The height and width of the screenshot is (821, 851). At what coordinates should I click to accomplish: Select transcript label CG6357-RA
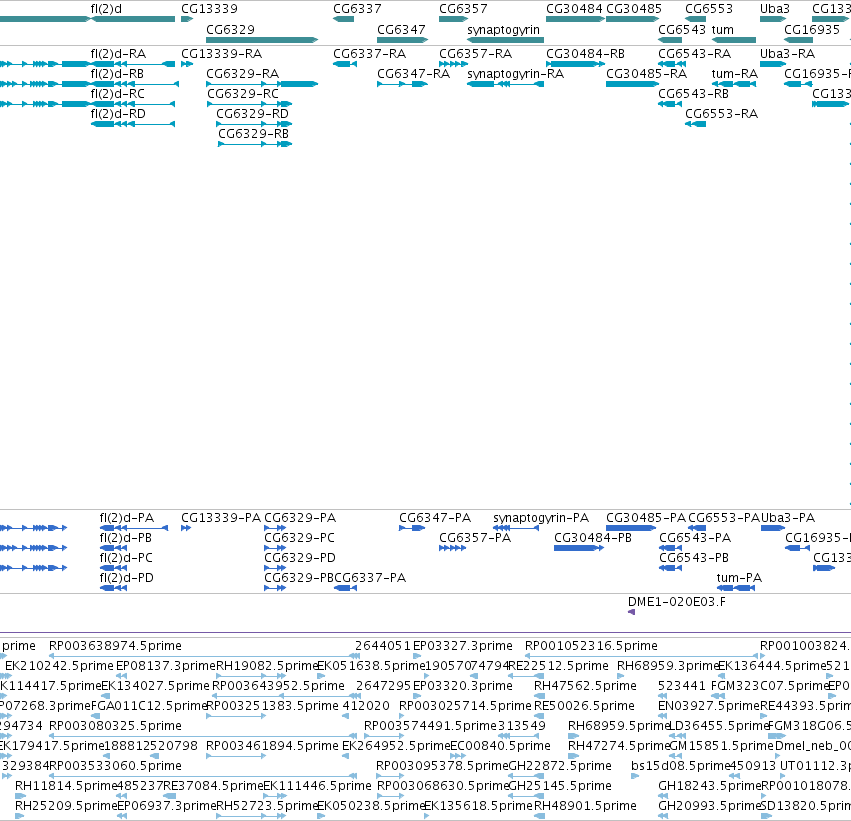(475, 54)
